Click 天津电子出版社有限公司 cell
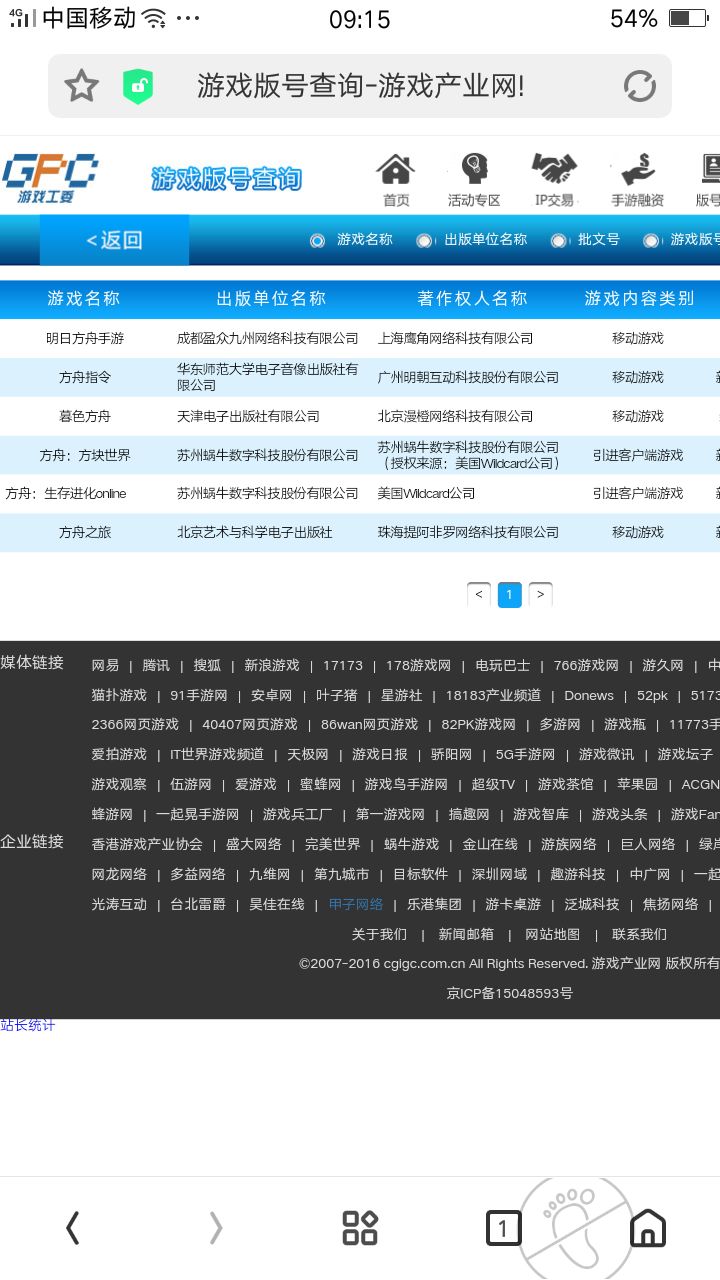This screenshot has height=1280, width=720. (248, 416)
